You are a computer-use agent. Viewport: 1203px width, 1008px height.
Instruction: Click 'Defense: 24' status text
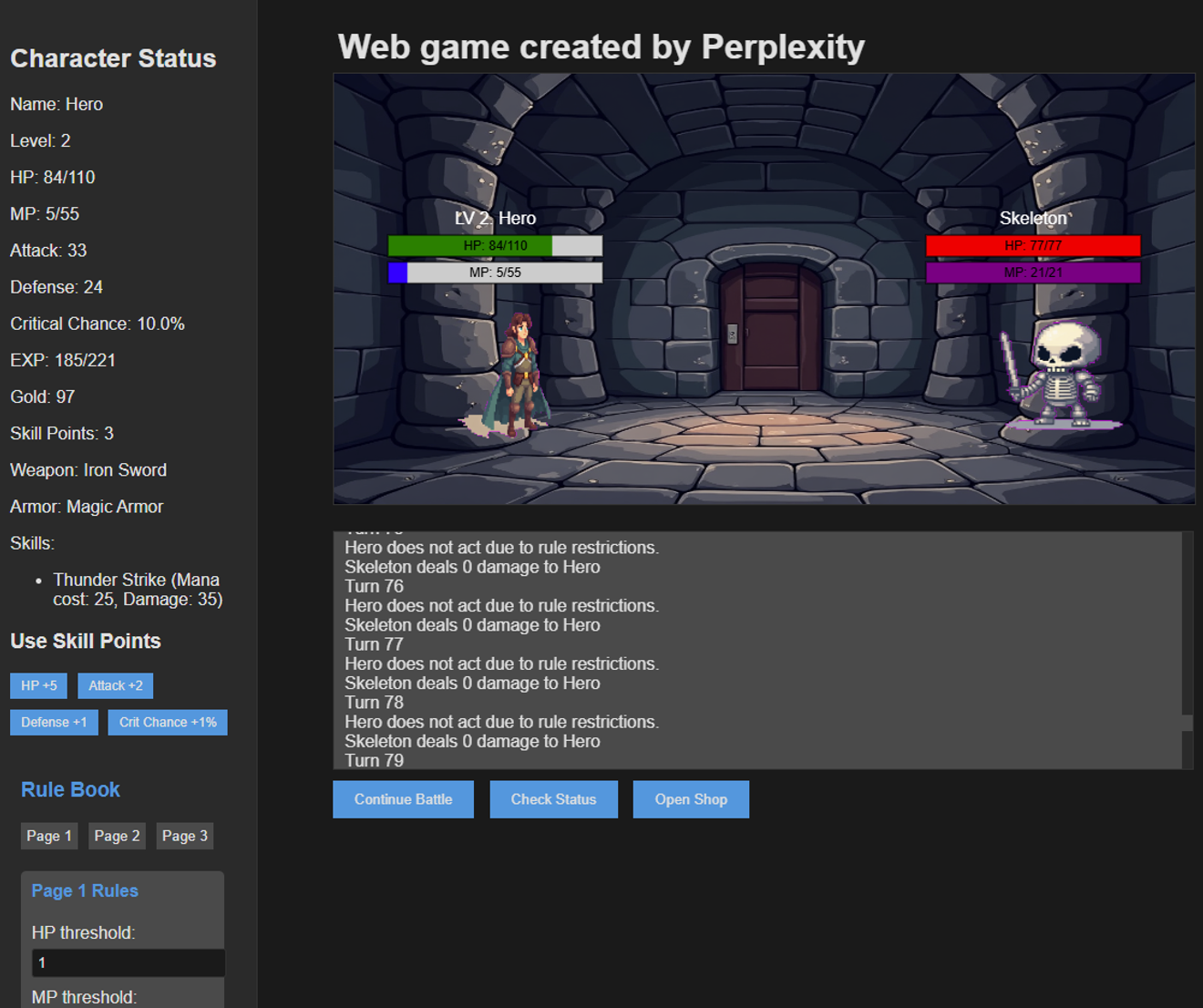pos(57,287)
